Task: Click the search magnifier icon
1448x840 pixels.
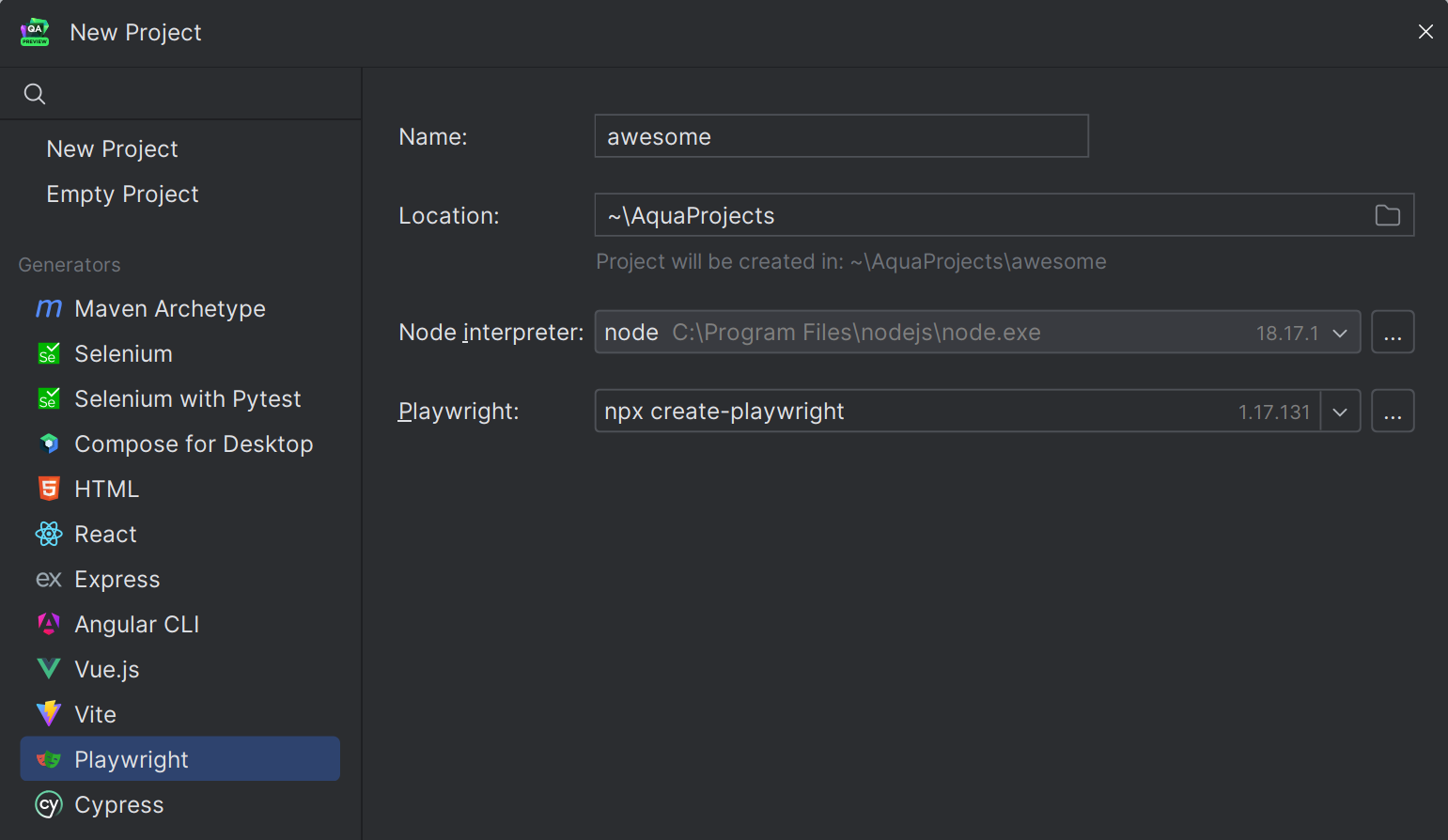Action: [35, 94]
